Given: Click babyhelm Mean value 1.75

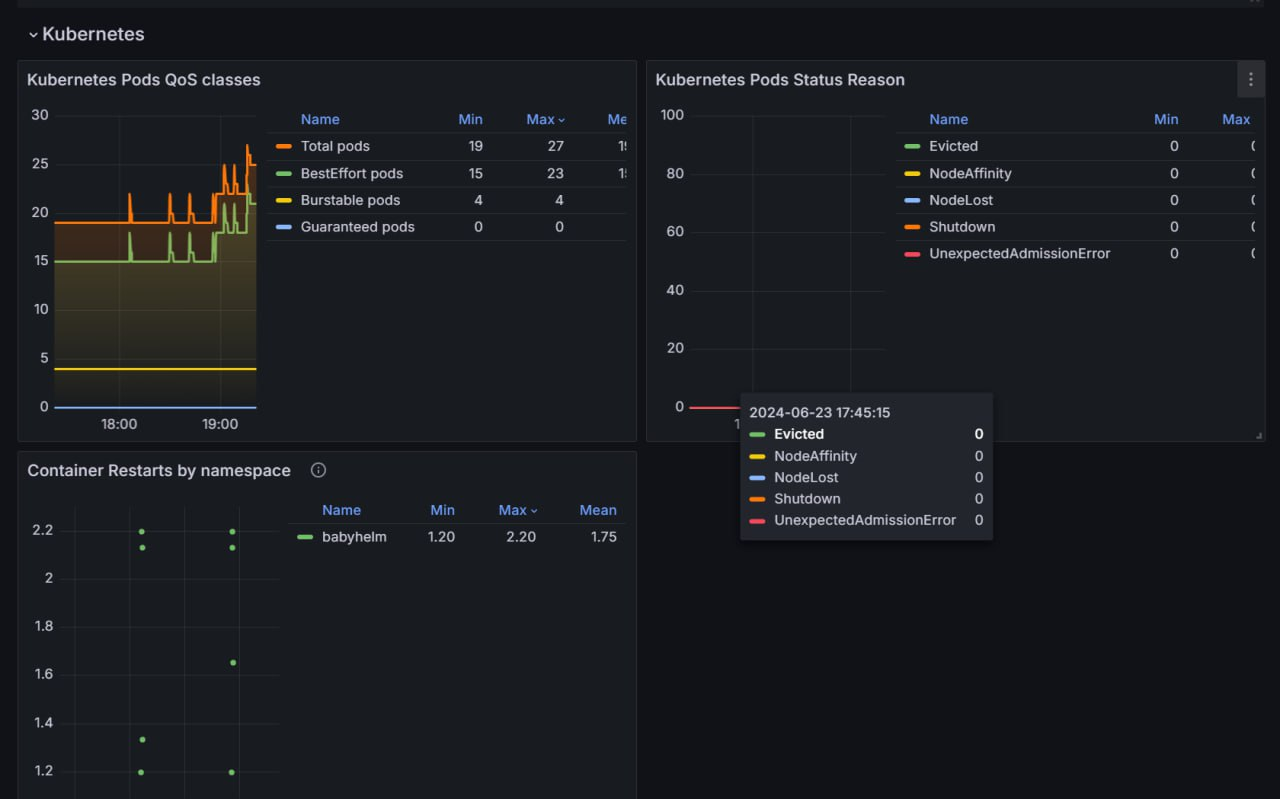Looking at the screenshot, I should point(603,537).
